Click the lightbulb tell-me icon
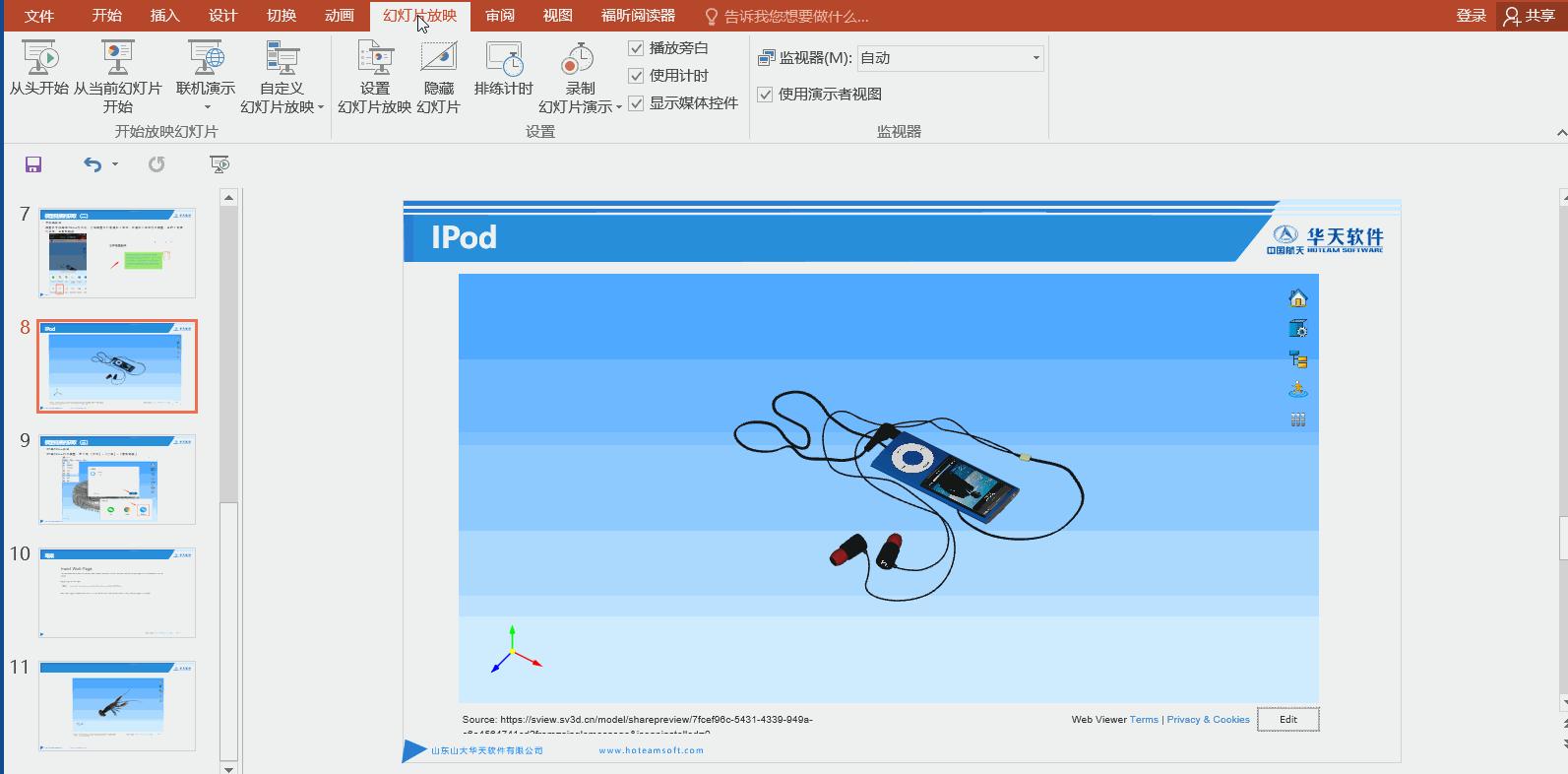Image resolution: width=1568 pixels, height=774 pixels. [x=712, y=17]
